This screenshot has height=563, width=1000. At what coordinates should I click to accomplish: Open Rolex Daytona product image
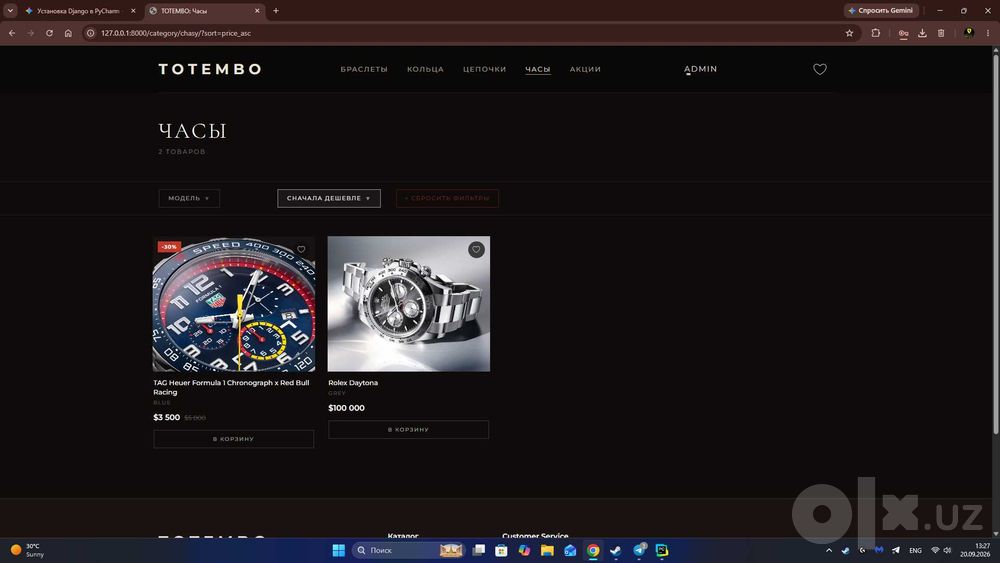coord(409,304)
